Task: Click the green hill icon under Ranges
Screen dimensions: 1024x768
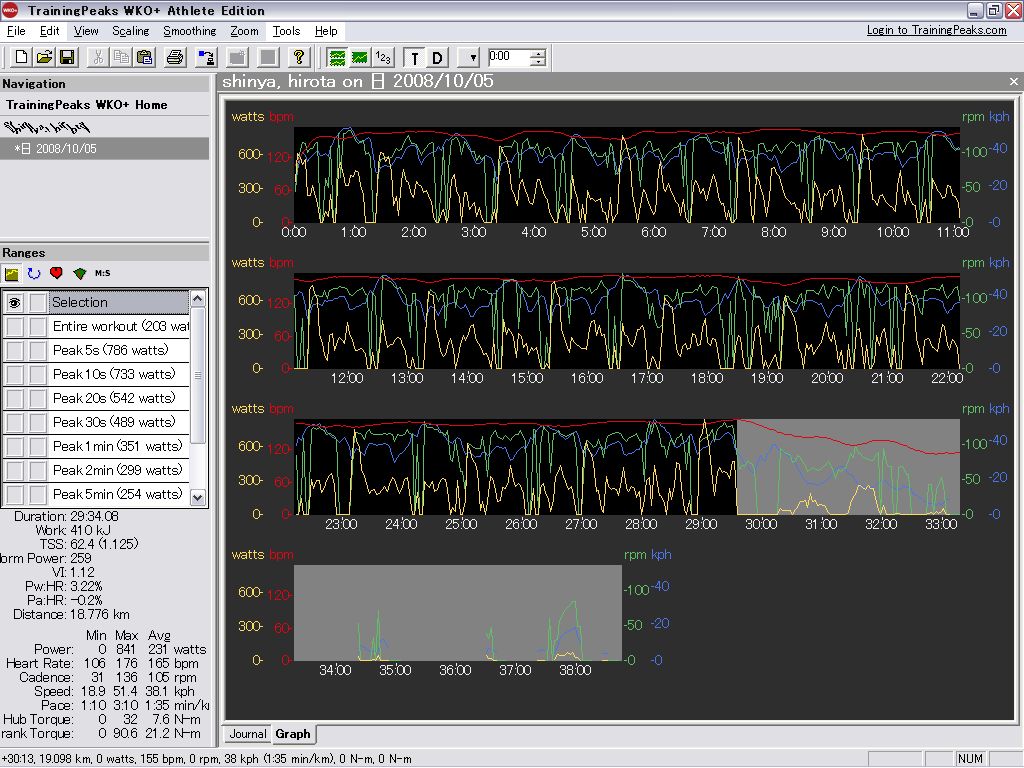Action: [80, 274]
